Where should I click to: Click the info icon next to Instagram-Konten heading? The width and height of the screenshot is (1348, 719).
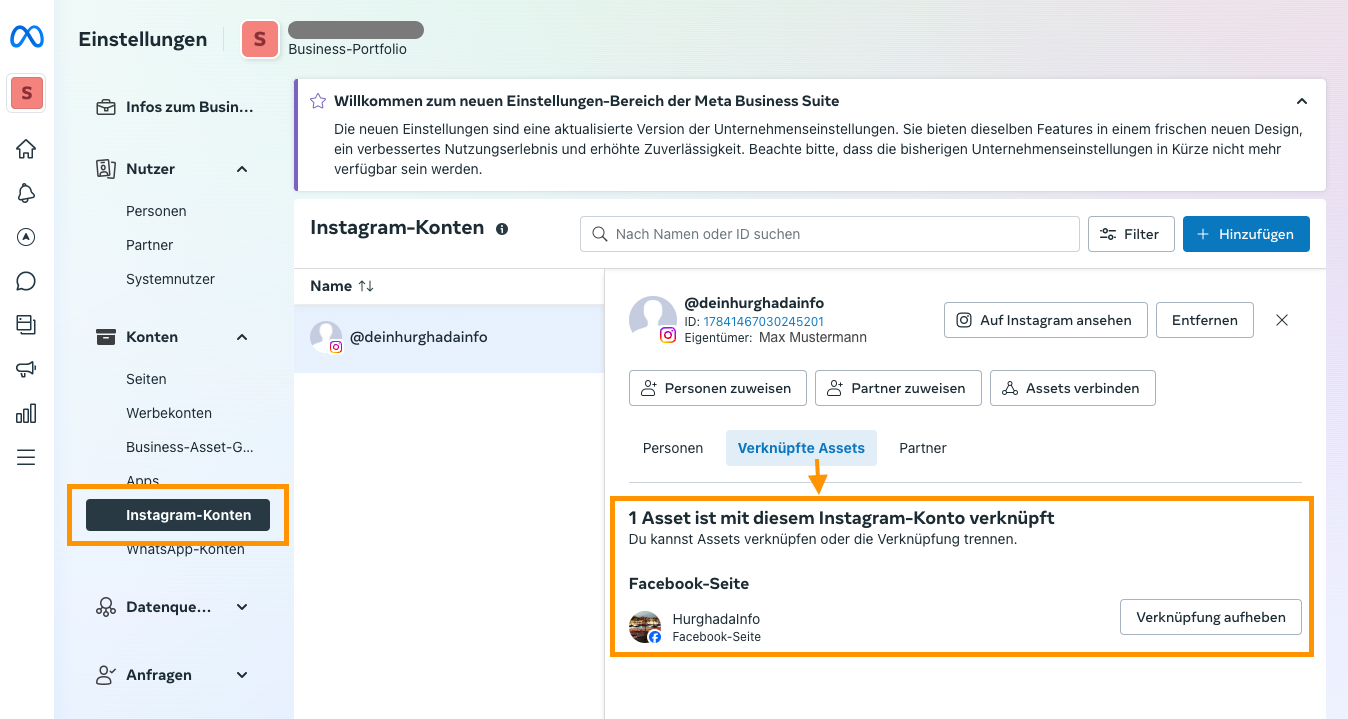(x=502, y=229)
